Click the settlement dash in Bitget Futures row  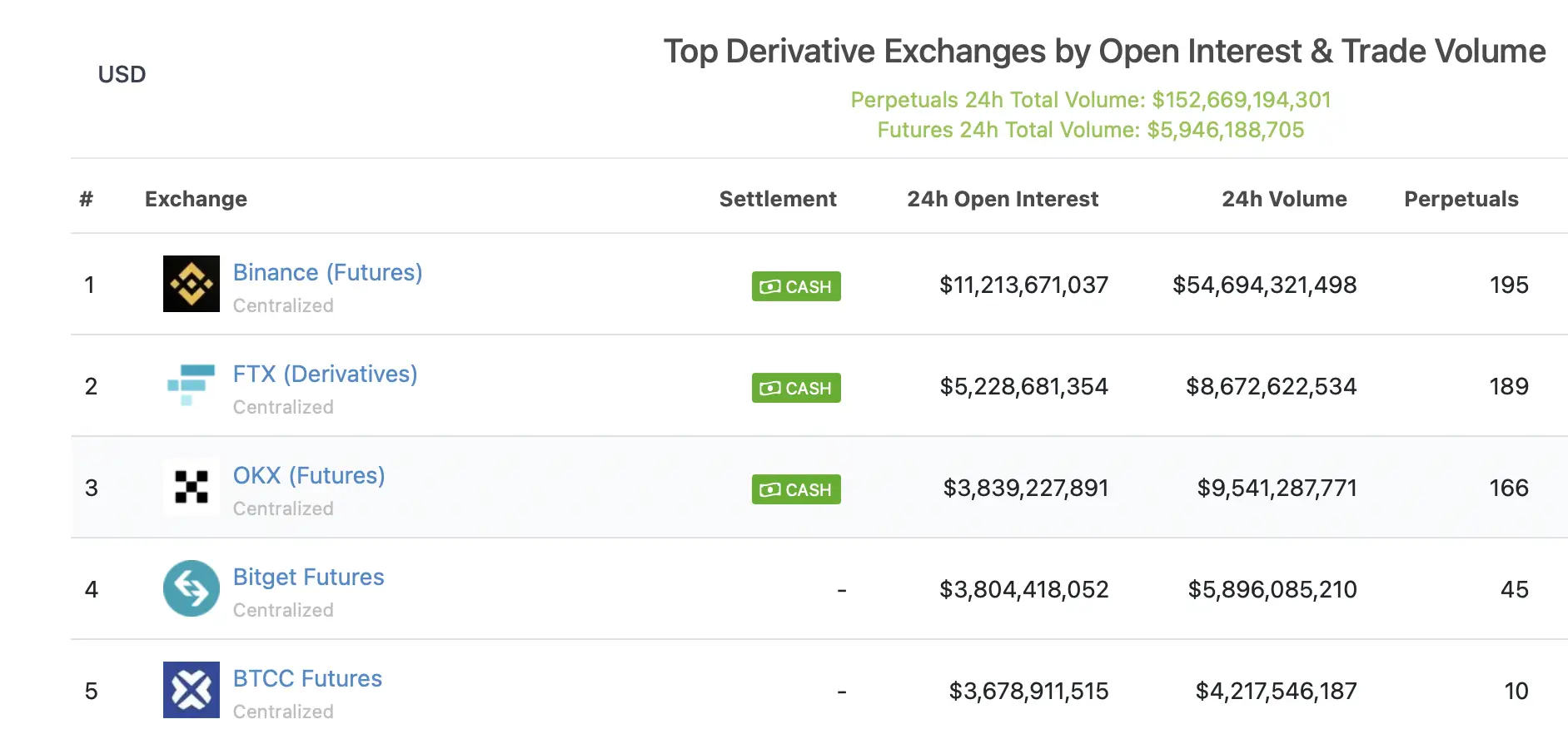coord(842,591)
